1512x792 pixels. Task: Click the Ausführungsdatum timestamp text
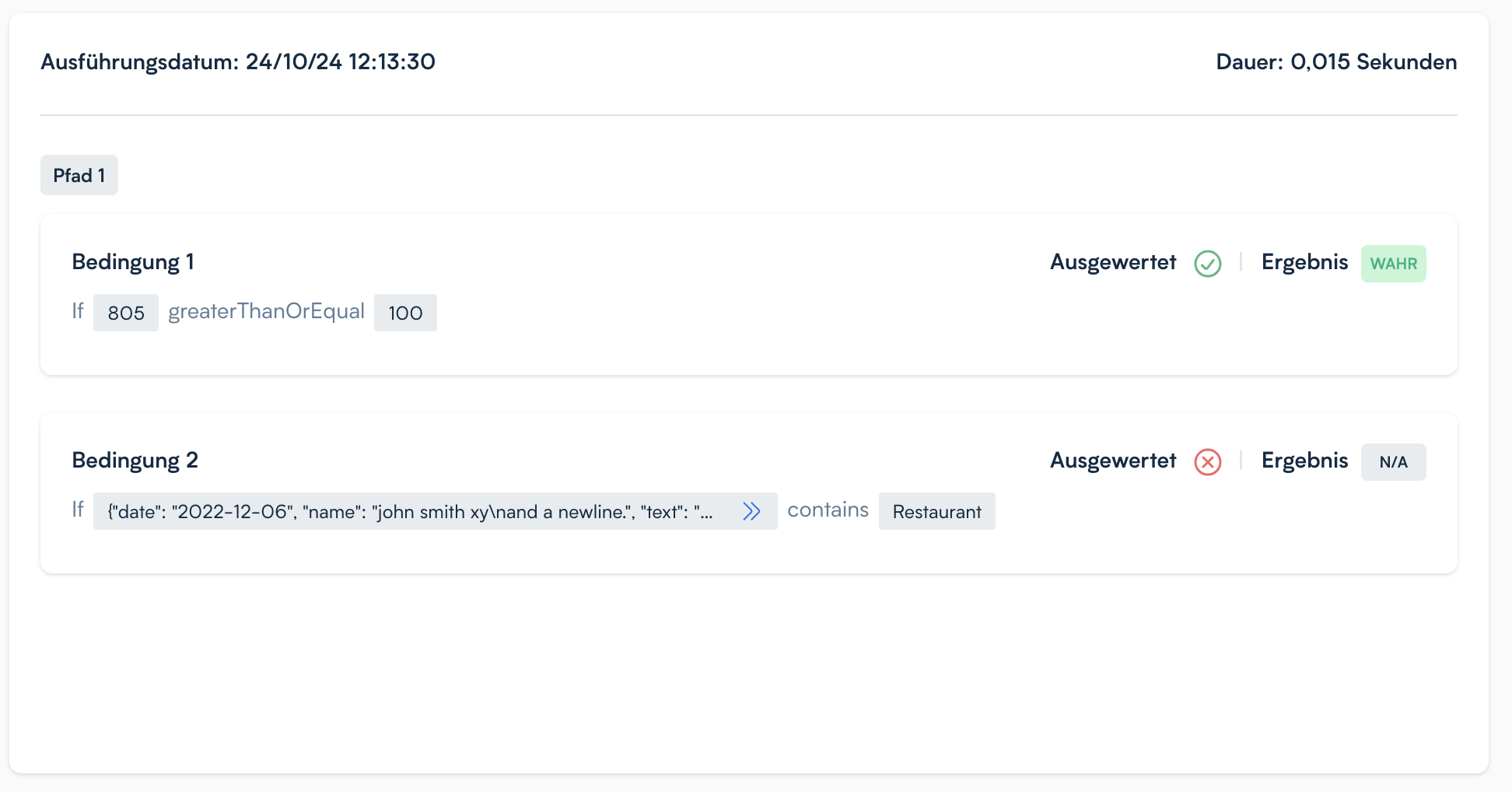pyautogui.click(x=238, y=61)
